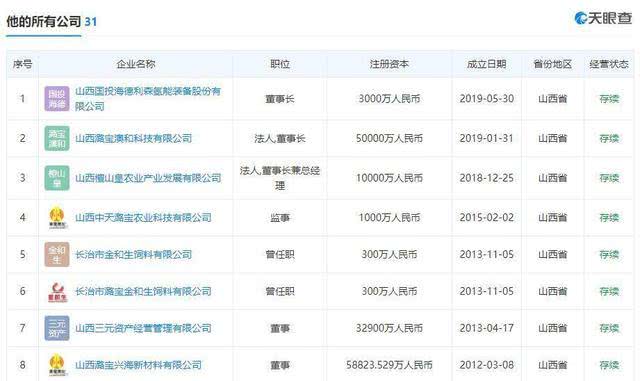The height and width of the screenshot is (381, 640).
Task: Open company link 山西潞宝兴海新材料有限公司
Action: 138,365
